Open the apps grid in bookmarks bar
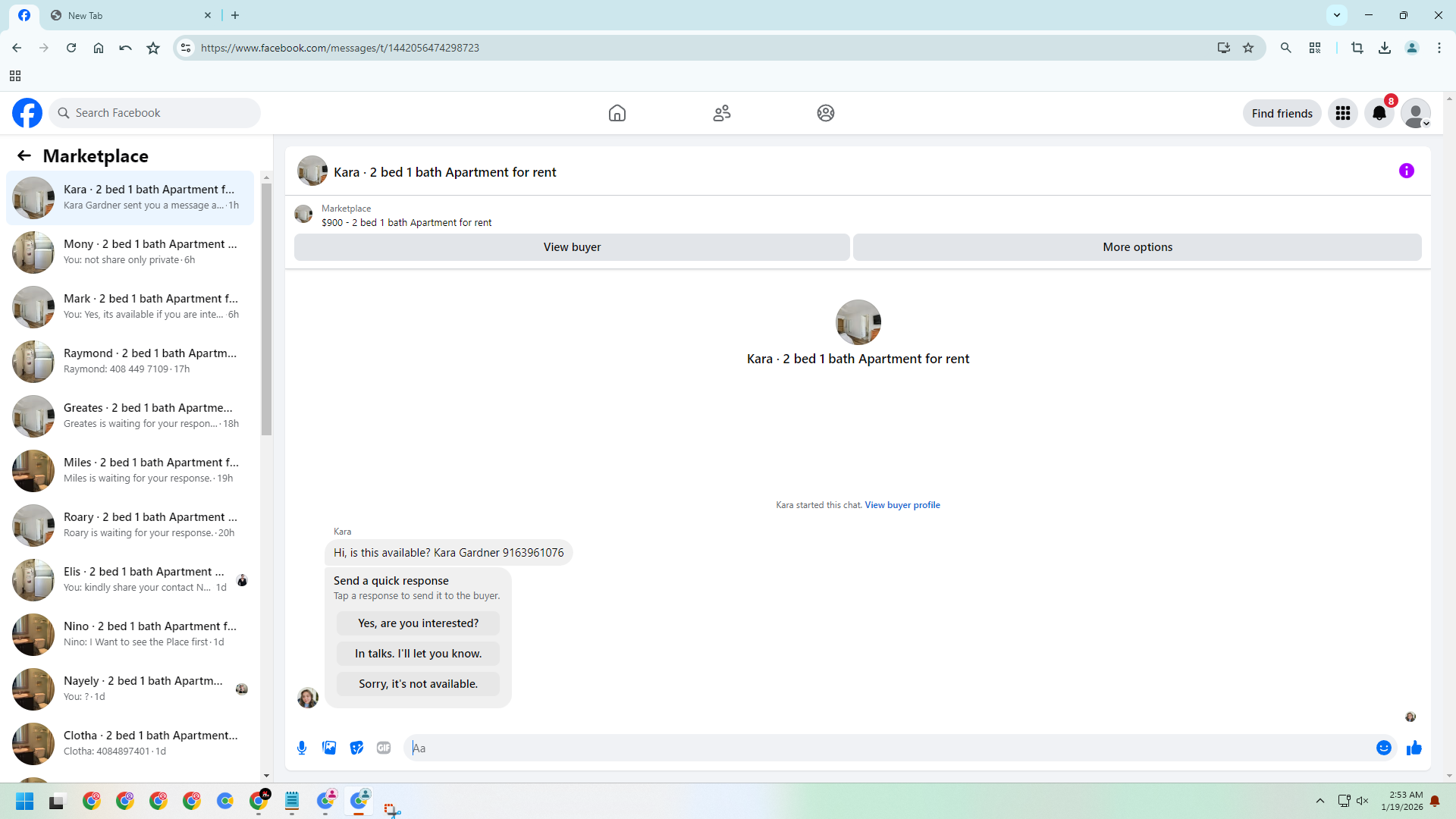The height and width of the screenshot is (819, 1456). (15, 76)
